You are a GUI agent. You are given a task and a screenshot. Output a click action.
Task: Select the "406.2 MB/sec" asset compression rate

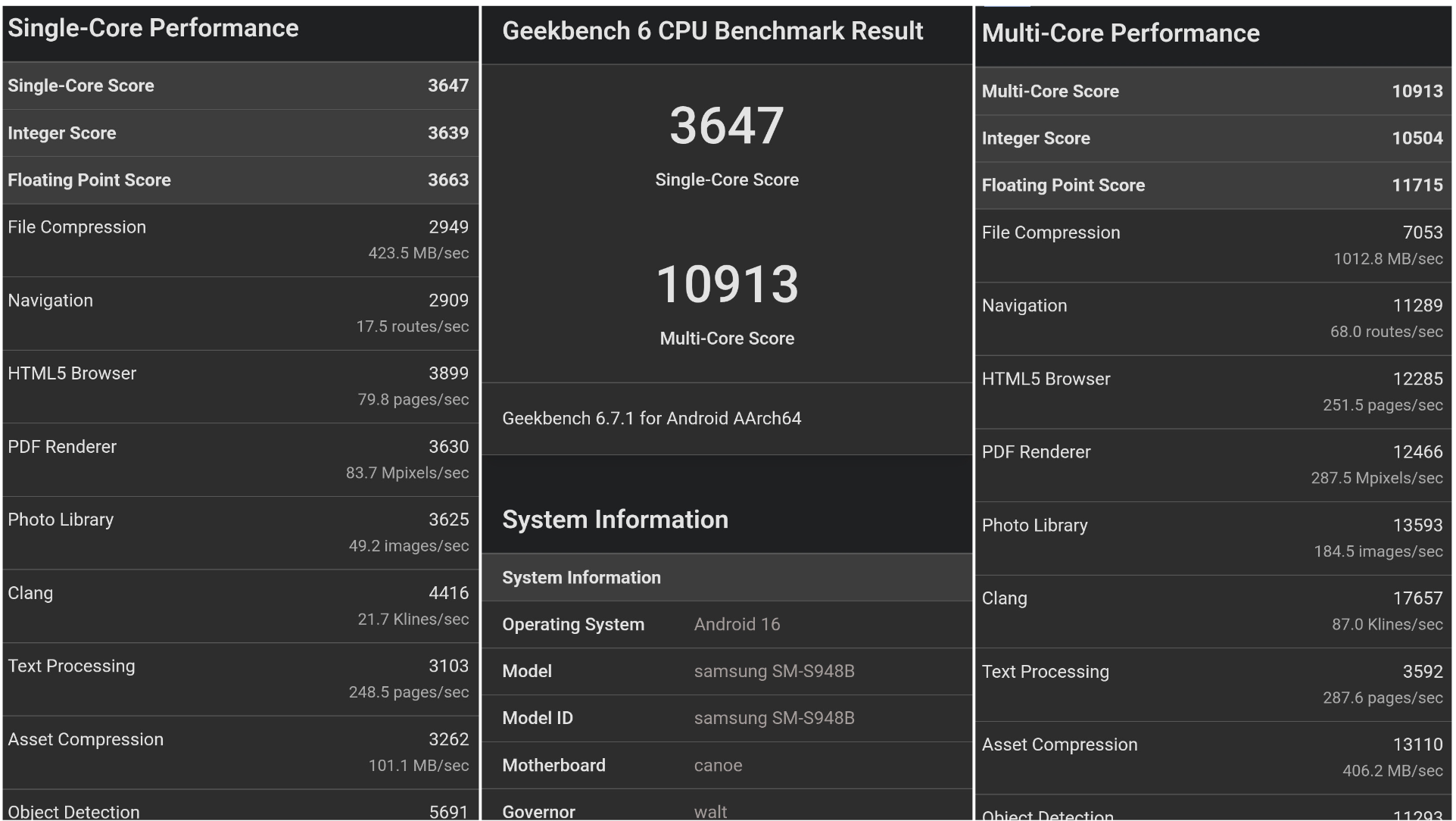(1392, 771)
